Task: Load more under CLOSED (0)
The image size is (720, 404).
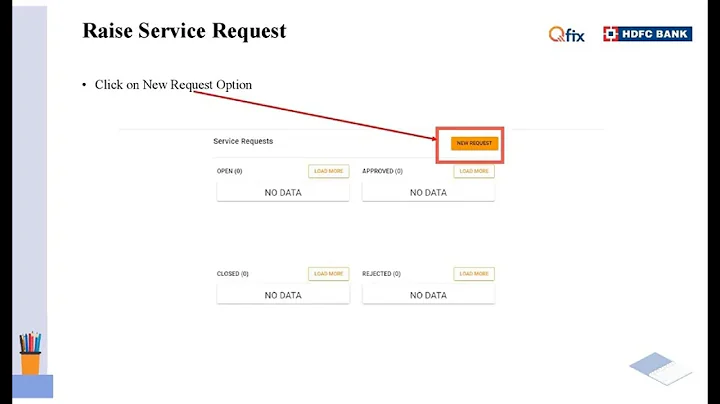Action: [x=328, y=274]
